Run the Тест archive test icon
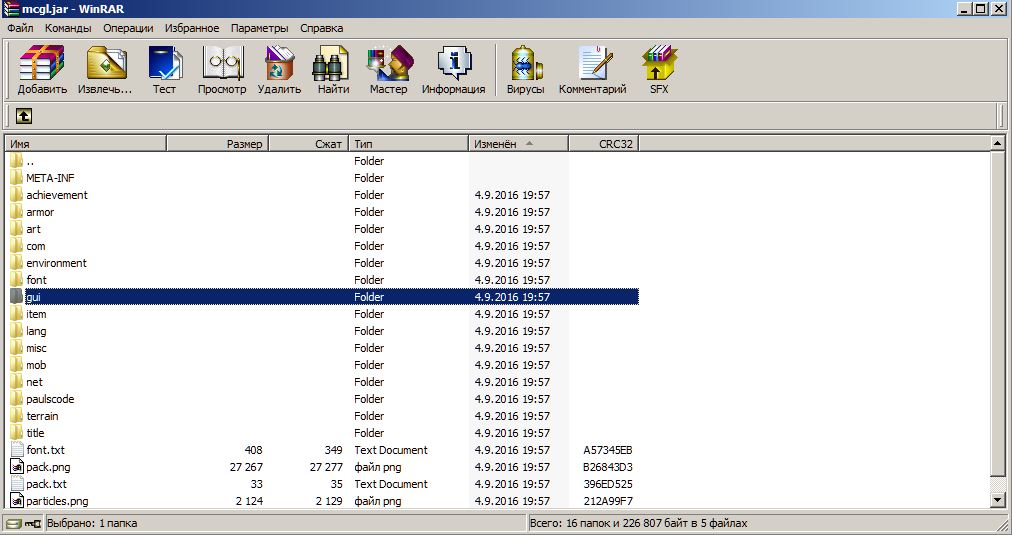1012x535 pixels. (x=164, y=70)
